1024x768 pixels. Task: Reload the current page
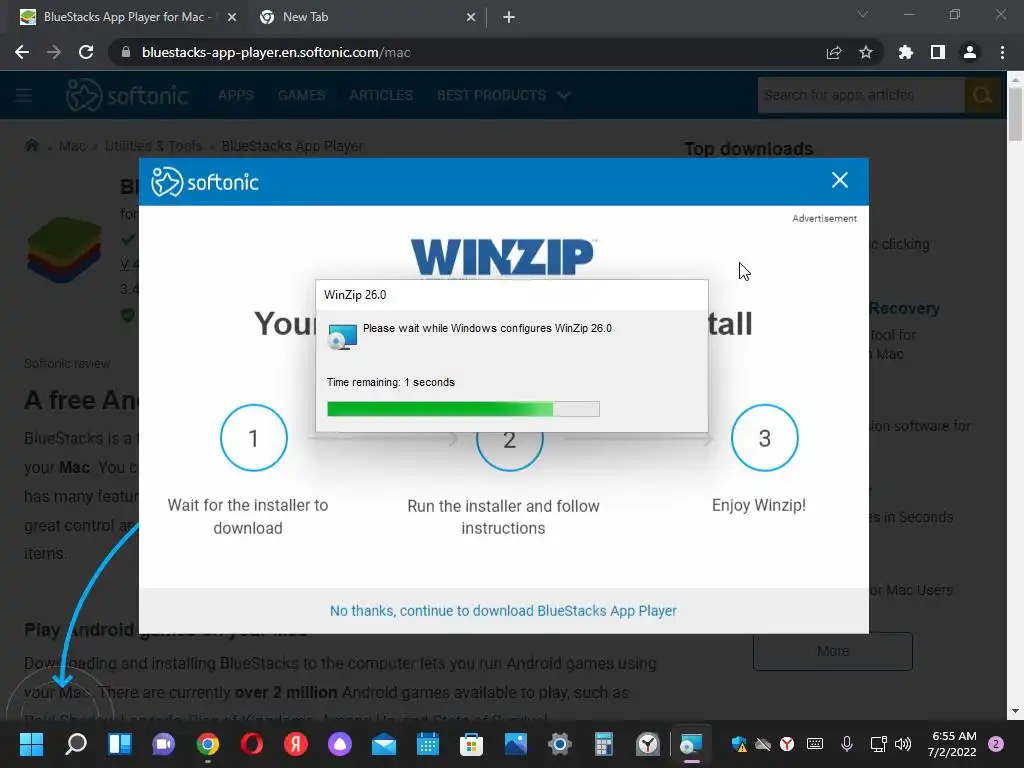tap(86, 52)
